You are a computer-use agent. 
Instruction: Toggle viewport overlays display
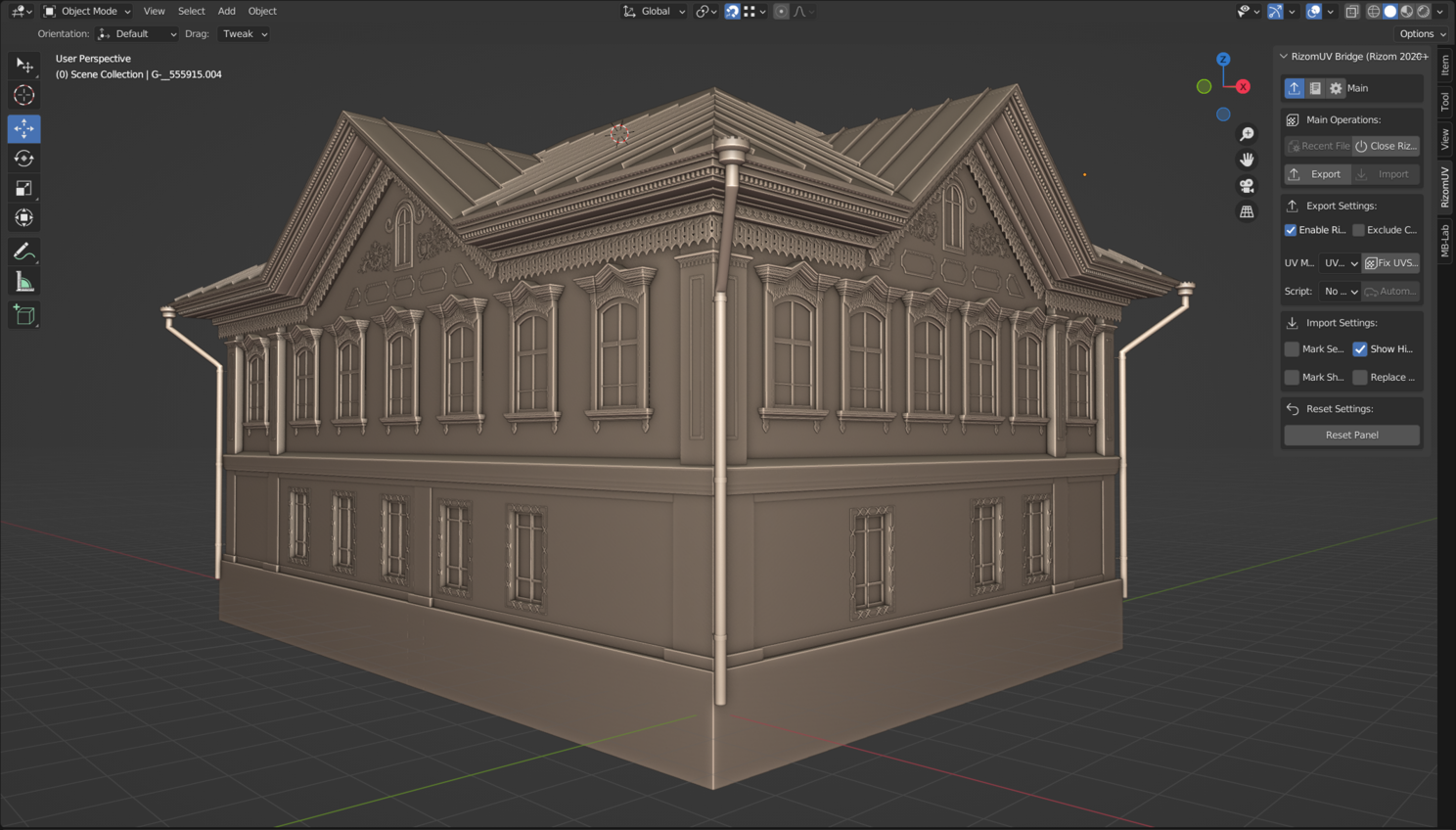(1314, 12)
